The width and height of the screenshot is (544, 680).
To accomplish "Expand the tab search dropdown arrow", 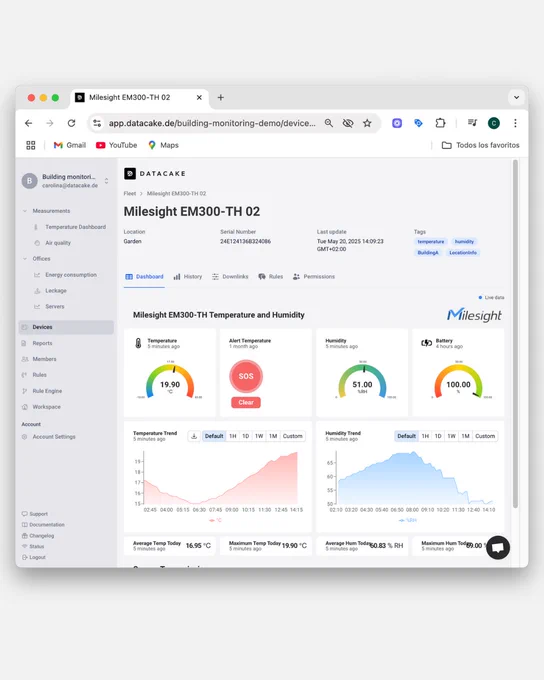I will pyautogui.click(x=516, y=98).
